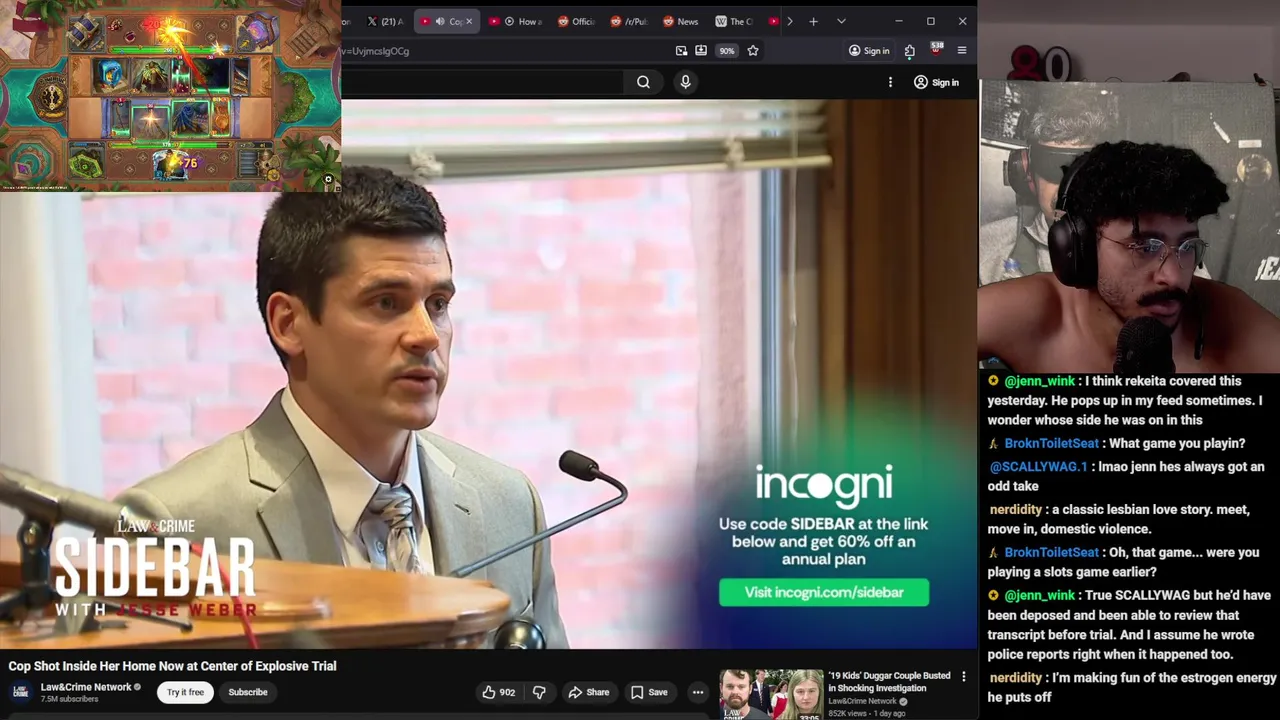Share the video

tap(588, 692)
